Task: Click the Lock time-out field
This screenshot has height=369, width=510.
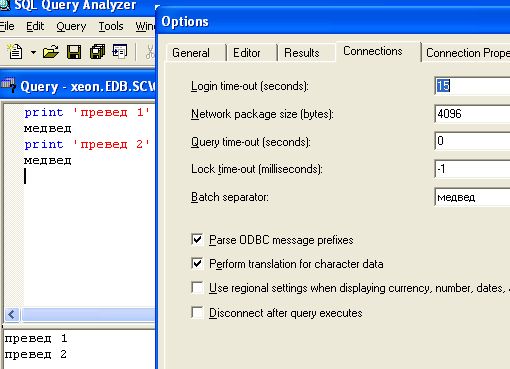Action: [473, 169]
